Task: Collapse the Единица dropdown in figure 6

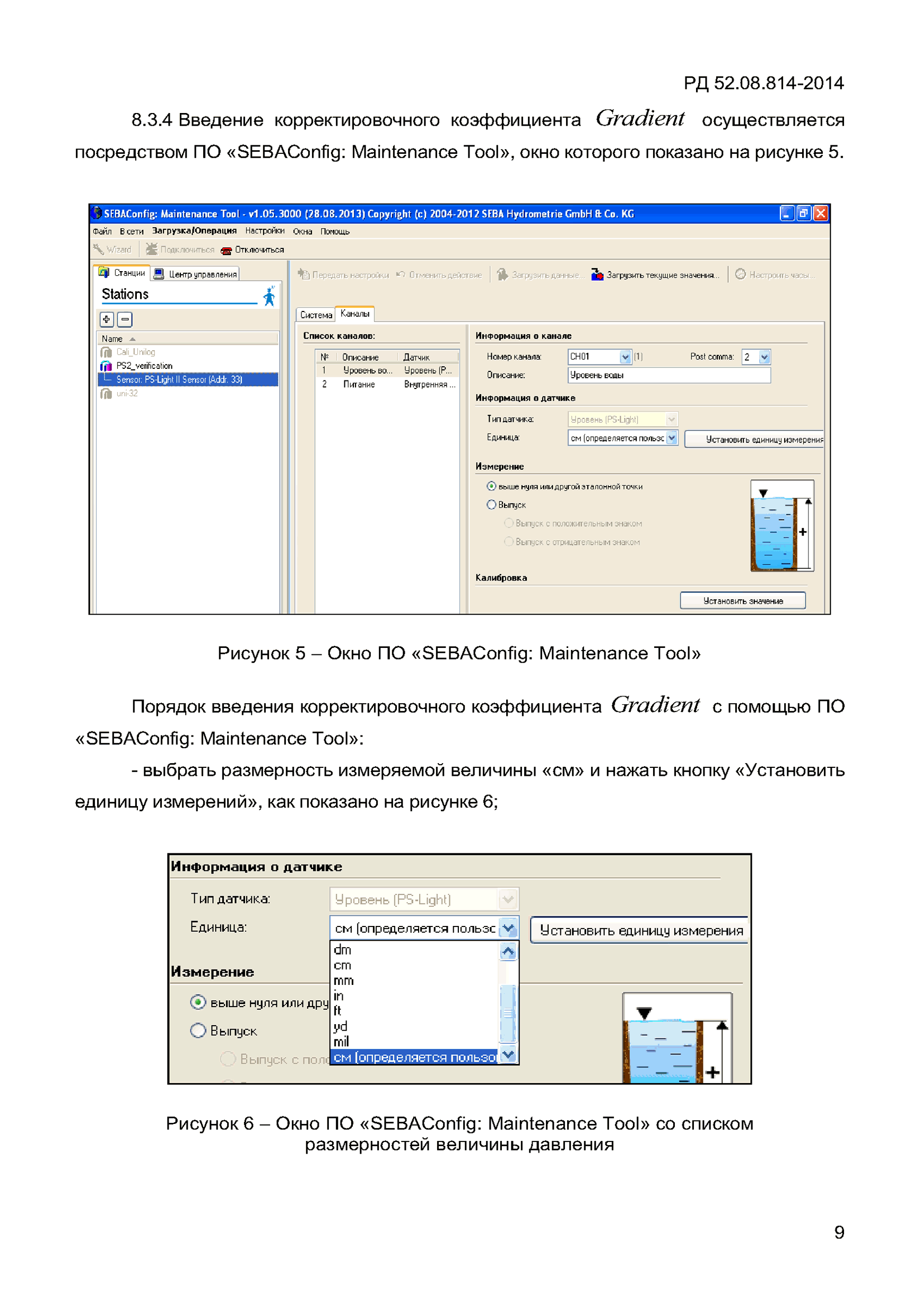Action: tap(508, 928)
